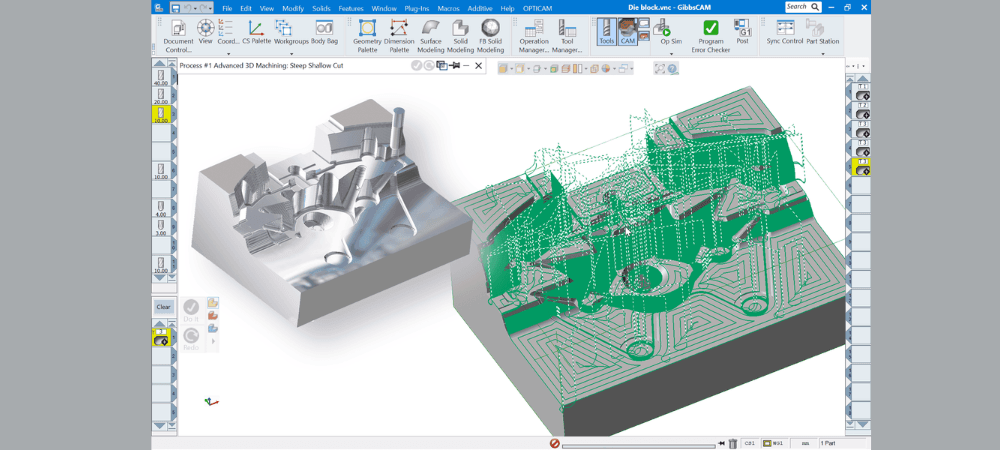Open the Redo history dropdown
The image size is (1000, 450).
point(212,8)
